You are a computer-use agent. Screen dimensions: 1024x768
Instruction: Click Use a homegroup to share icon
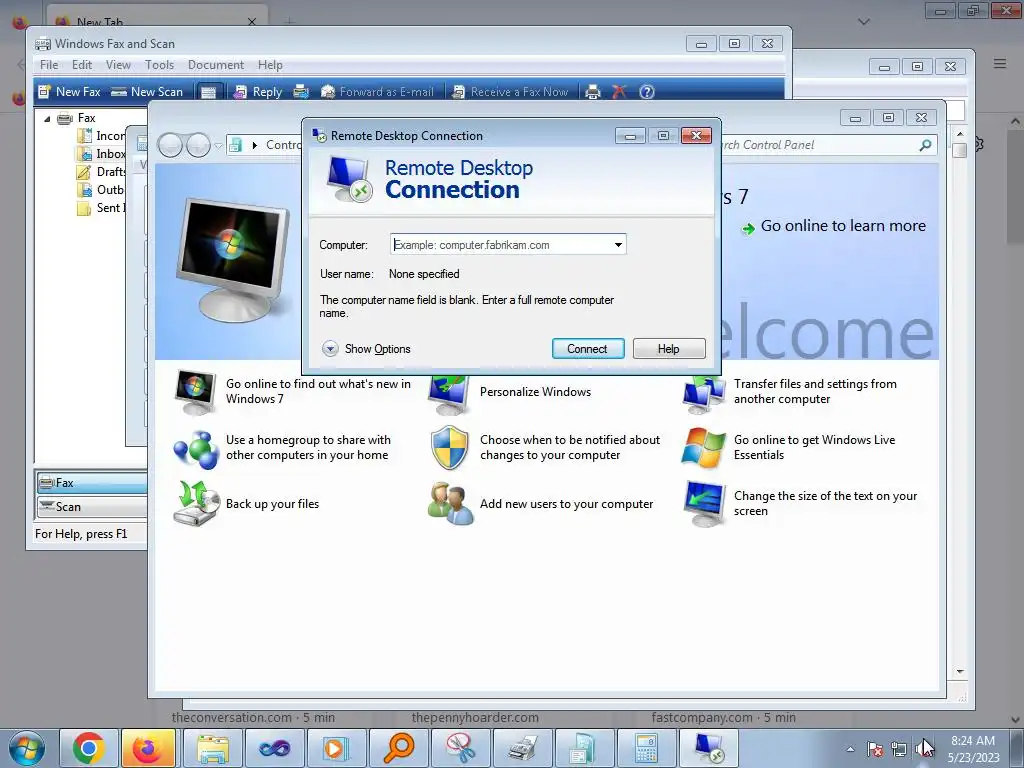click(195, 449)
